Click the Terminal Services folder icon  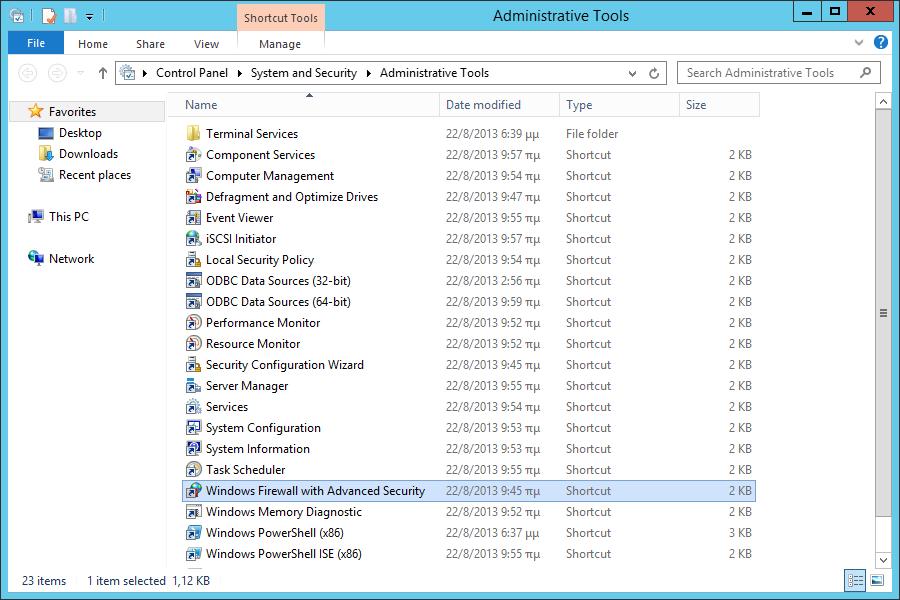193,133
